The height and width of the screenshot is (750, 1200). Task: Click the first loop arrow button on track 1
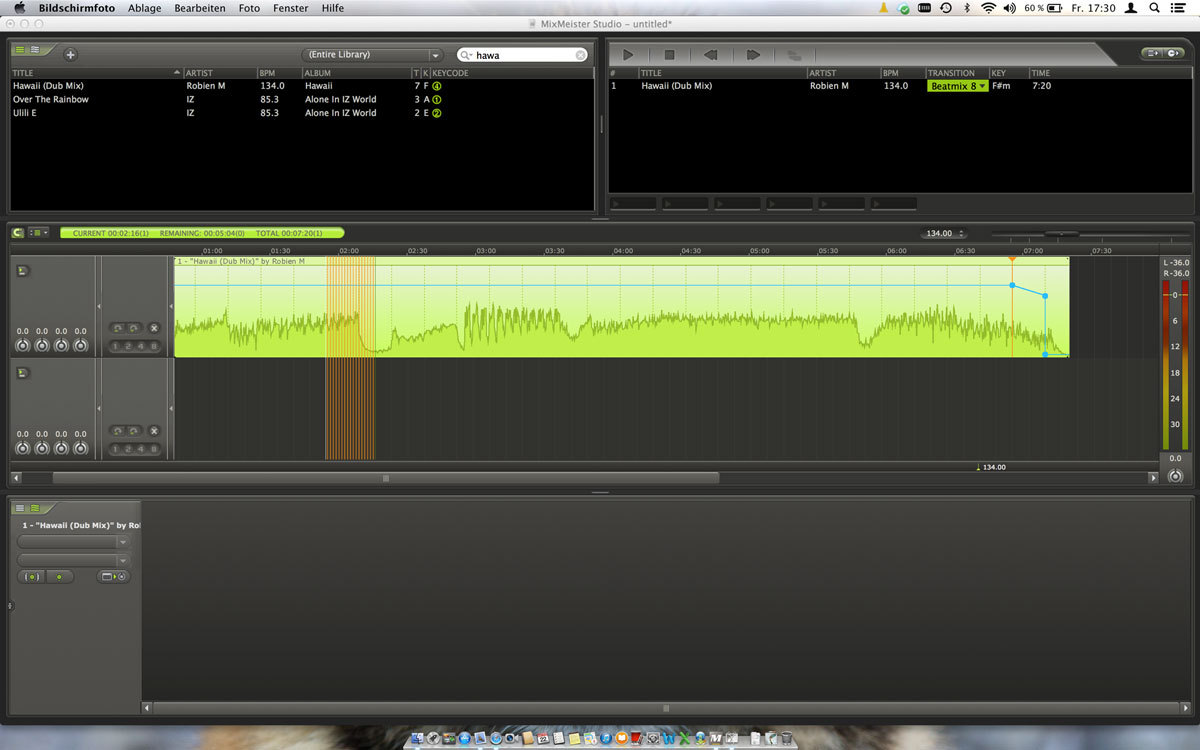(x=117, y=328)
